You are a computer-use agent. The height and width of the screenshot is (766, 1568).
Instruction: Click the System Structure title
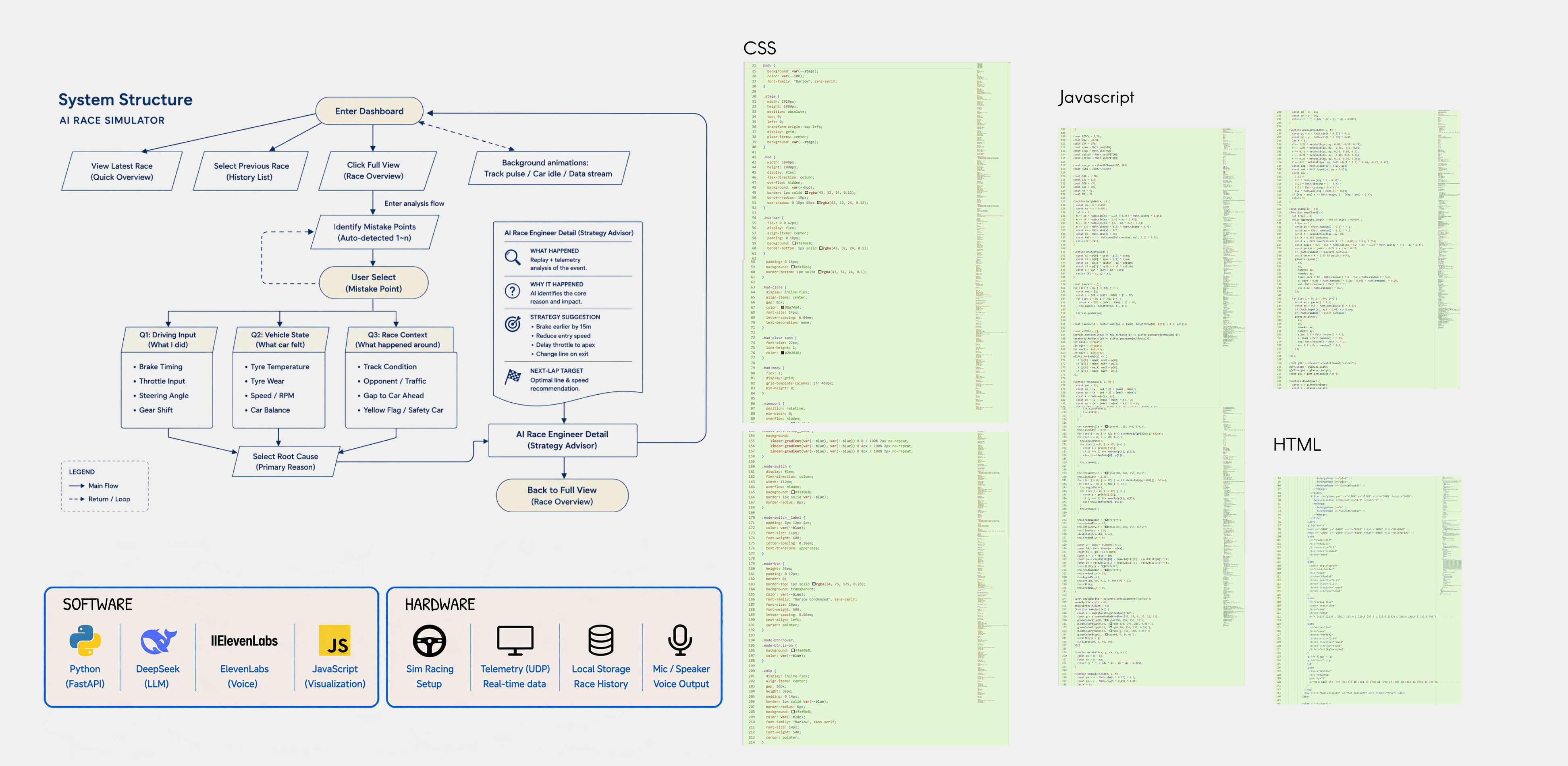(125, 100)
